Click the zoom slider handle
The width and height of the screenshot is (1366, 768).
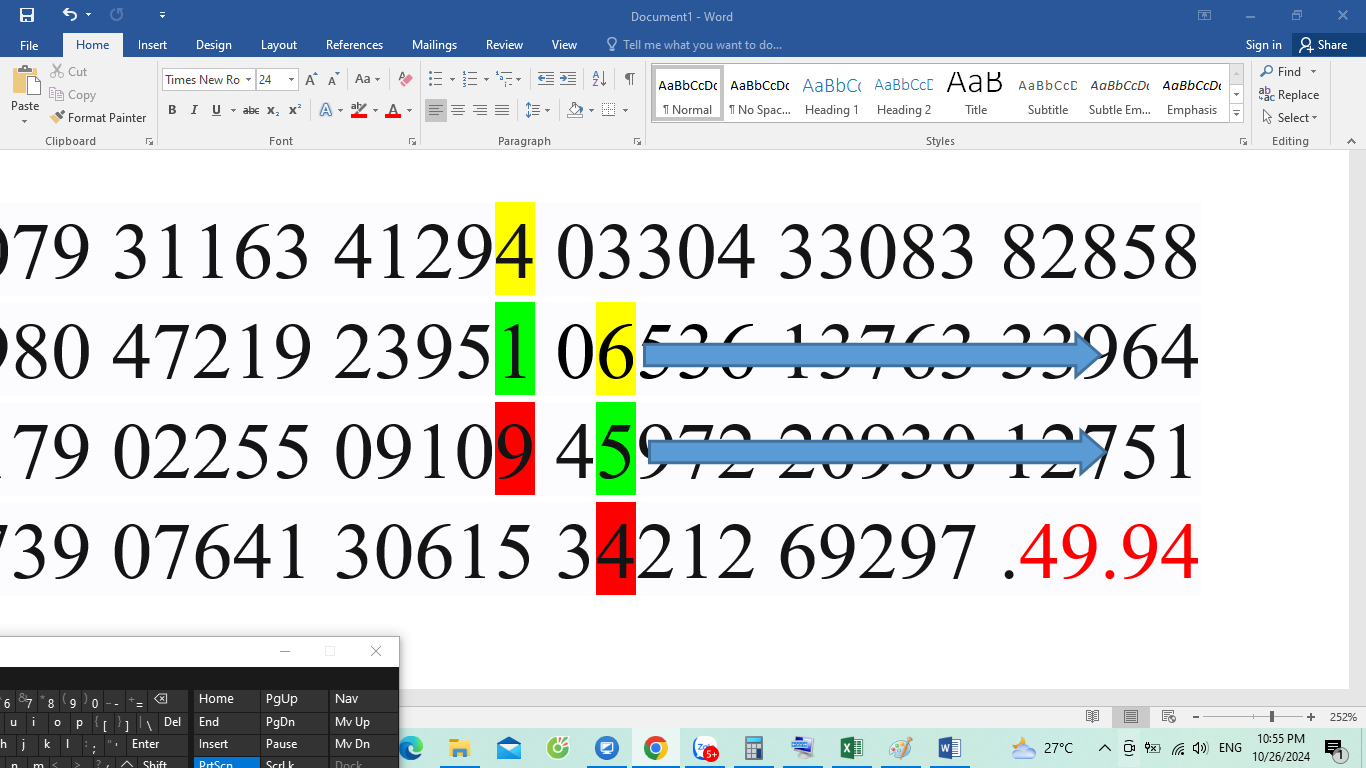[1271, 717]
